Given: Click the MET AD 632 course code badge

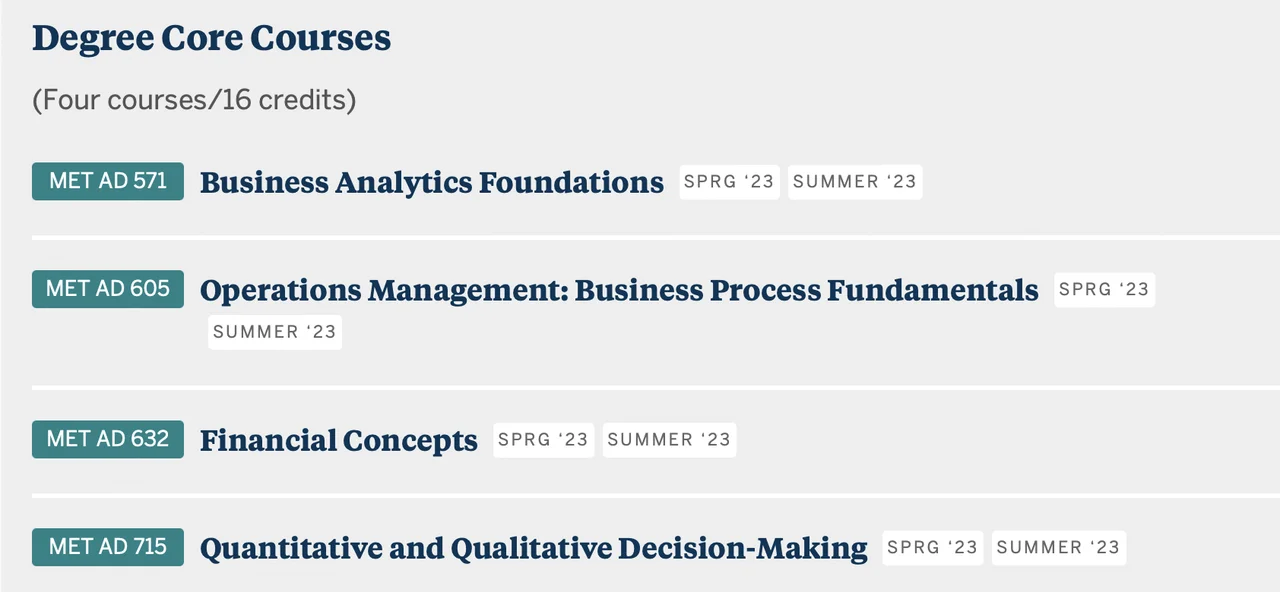Looking at the screenshot, I should pos(108,439).
